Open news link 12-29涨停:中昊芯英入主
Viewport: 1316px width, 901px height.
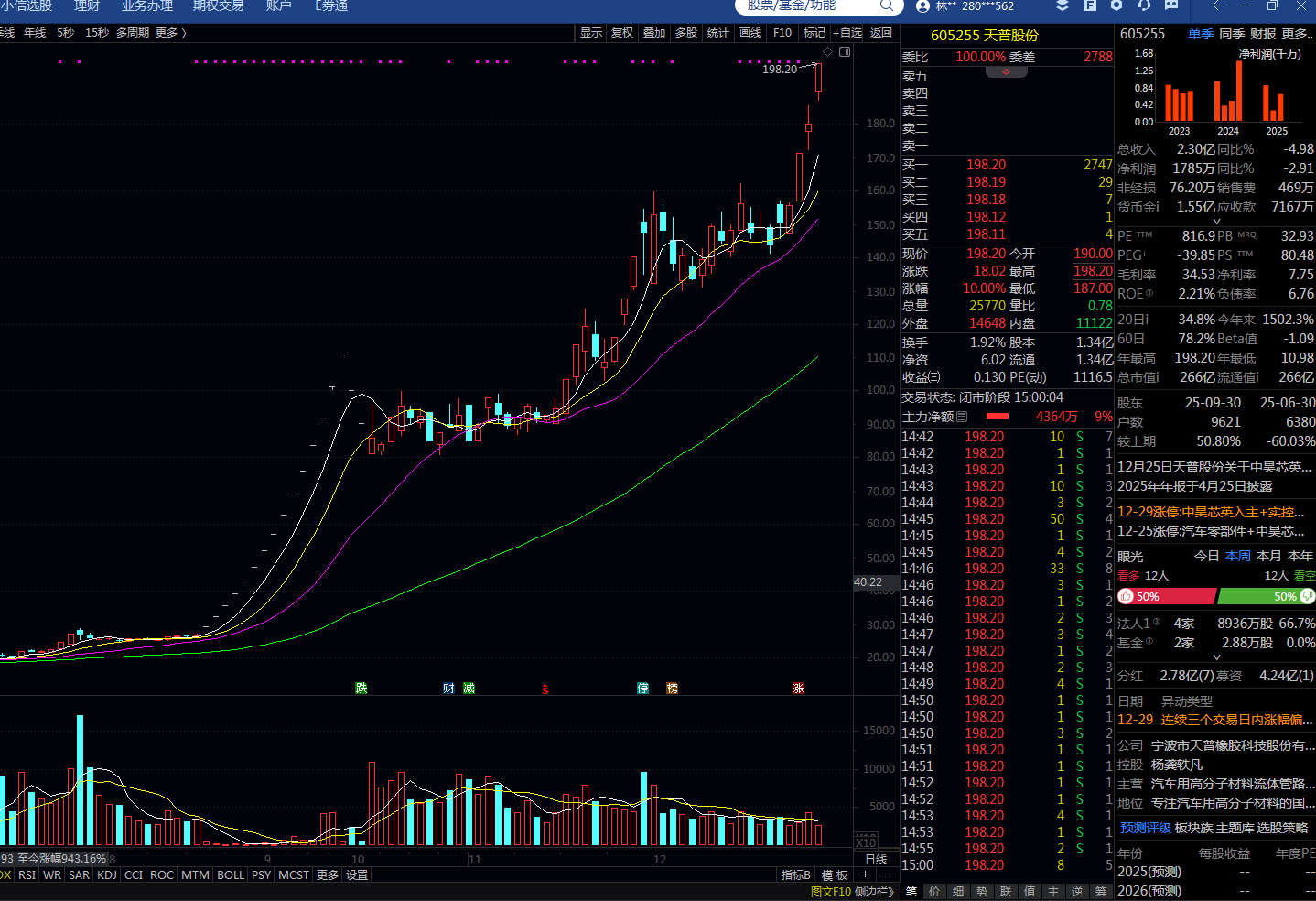pos(1211,512)
